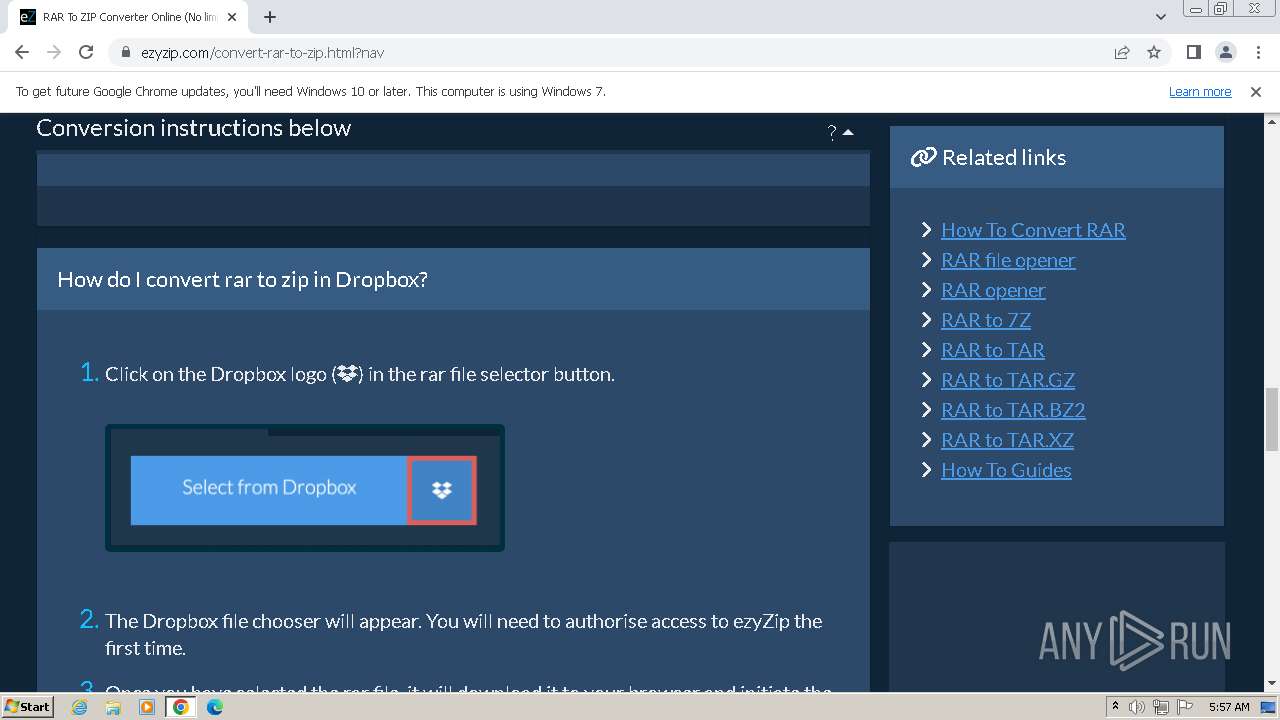Open the How To Guides link
Screen dimensions: 1280x720
click(1006, 470)
